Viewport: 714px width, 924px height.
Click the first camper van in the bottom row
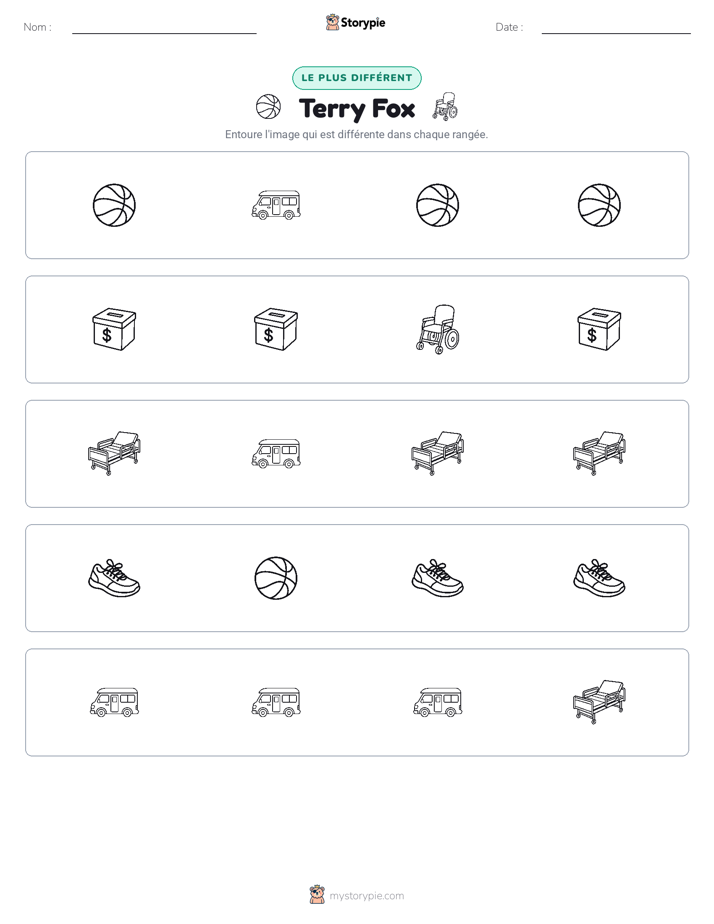tap(114, 702)
